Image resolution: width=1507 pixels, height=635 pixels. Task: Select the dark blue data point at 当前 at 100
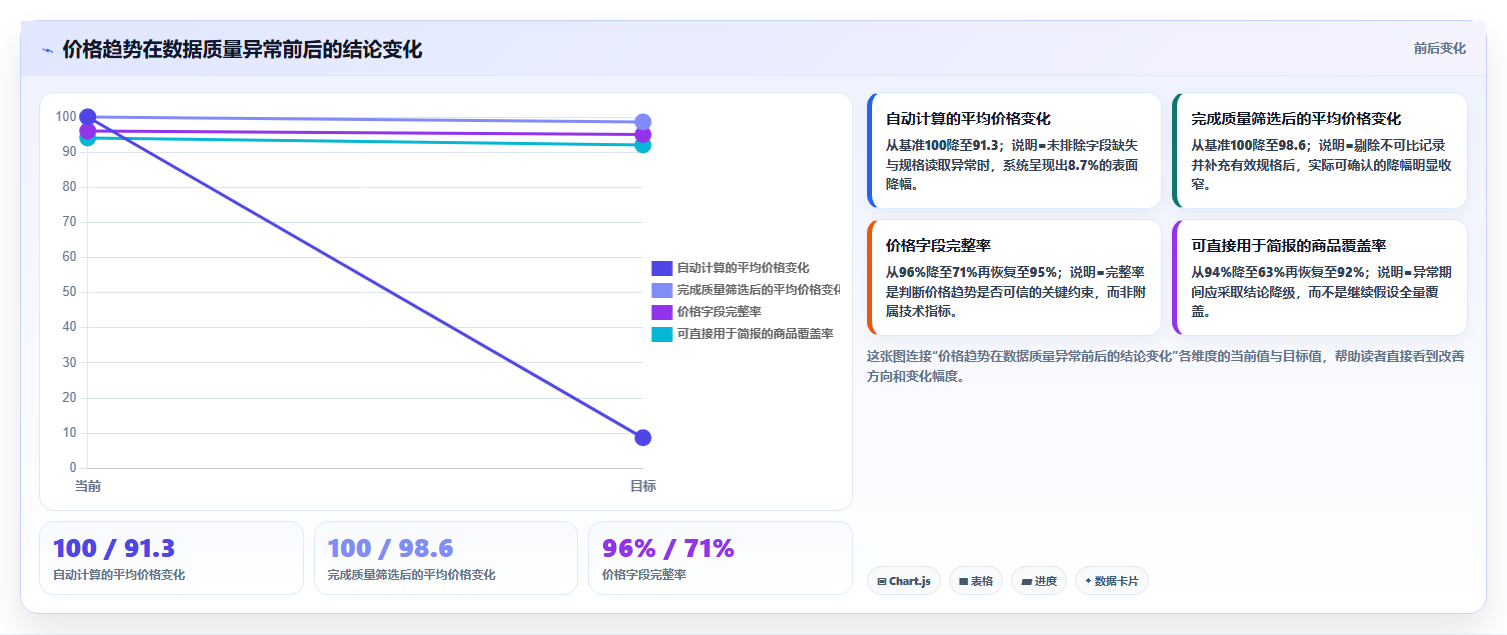(x=88, y=117)
